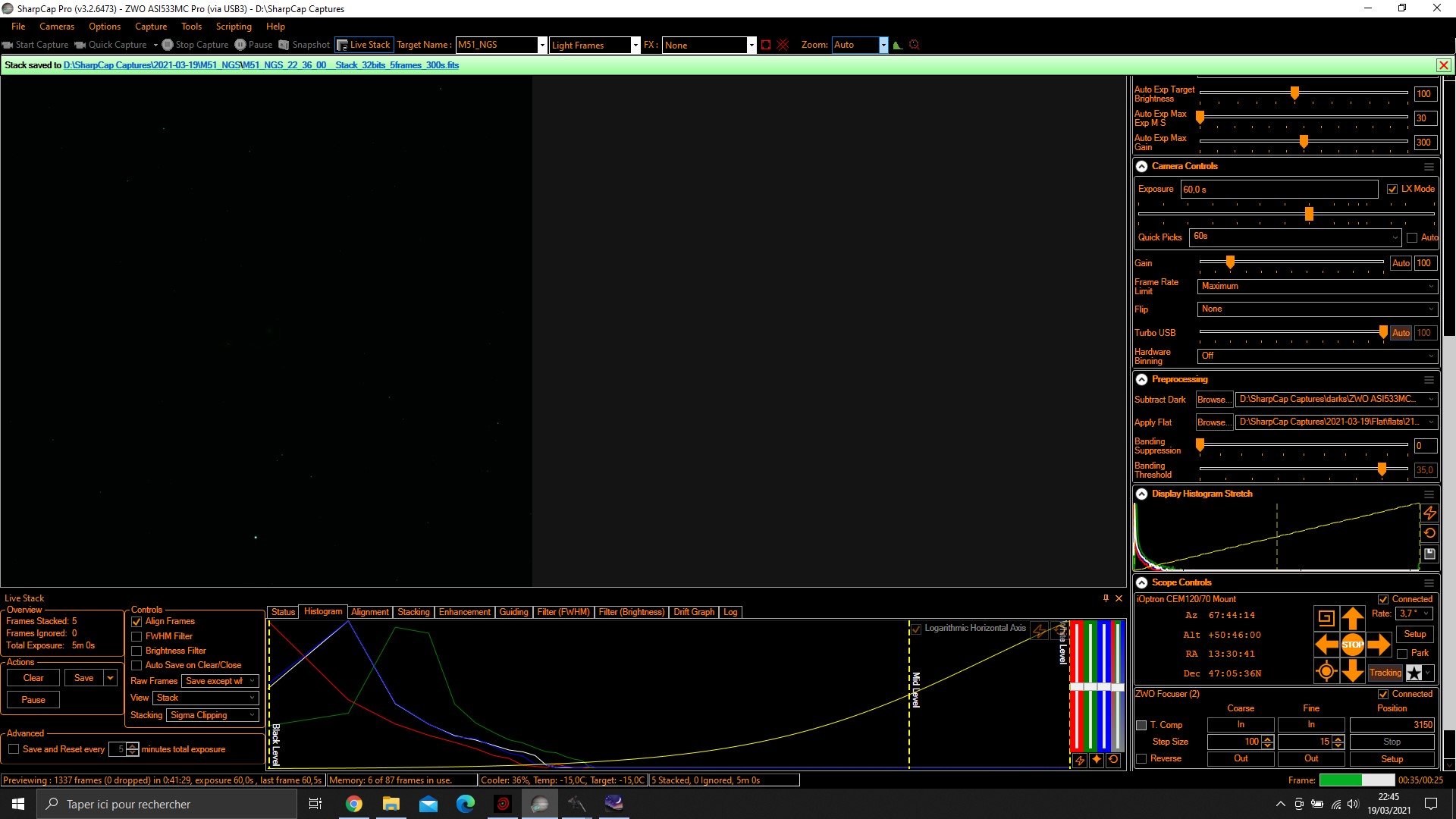Pin the Live Stack panel
1456x819 pixels.
pyautogui.click(x=1106, y=598)
